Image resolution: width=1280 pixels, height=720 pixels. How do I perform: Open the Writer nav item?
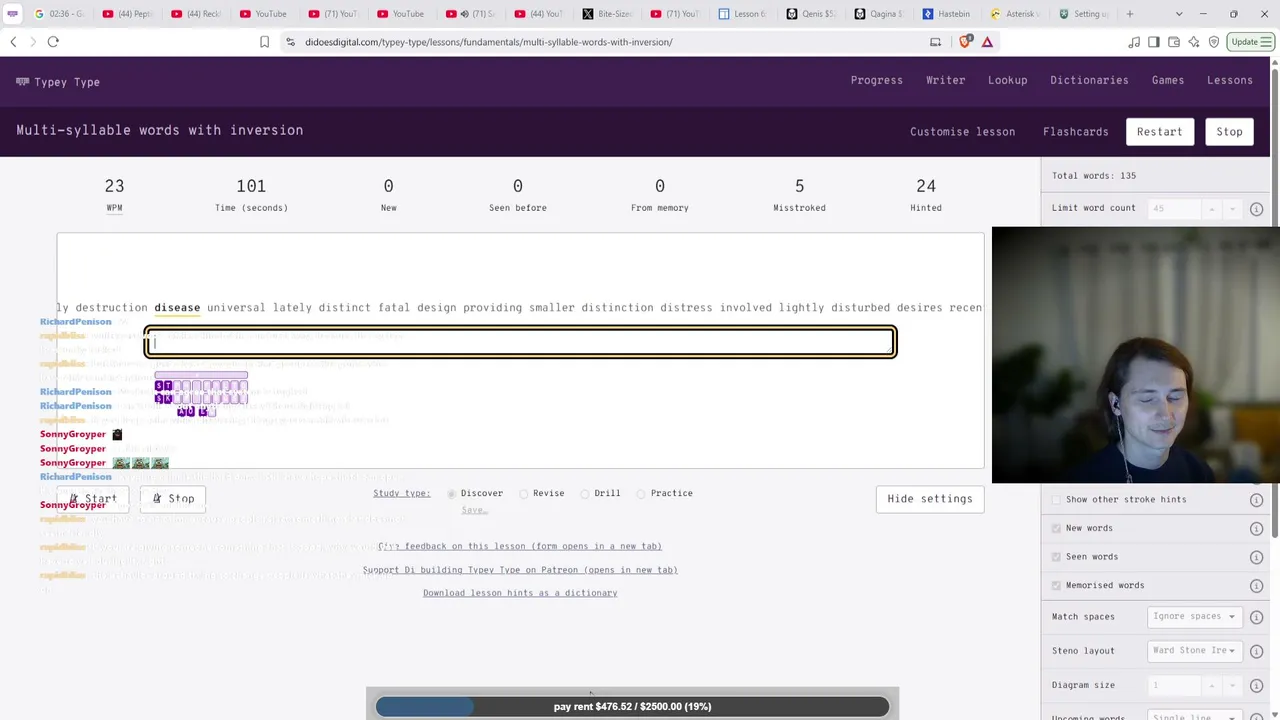(x=946, y=80)
